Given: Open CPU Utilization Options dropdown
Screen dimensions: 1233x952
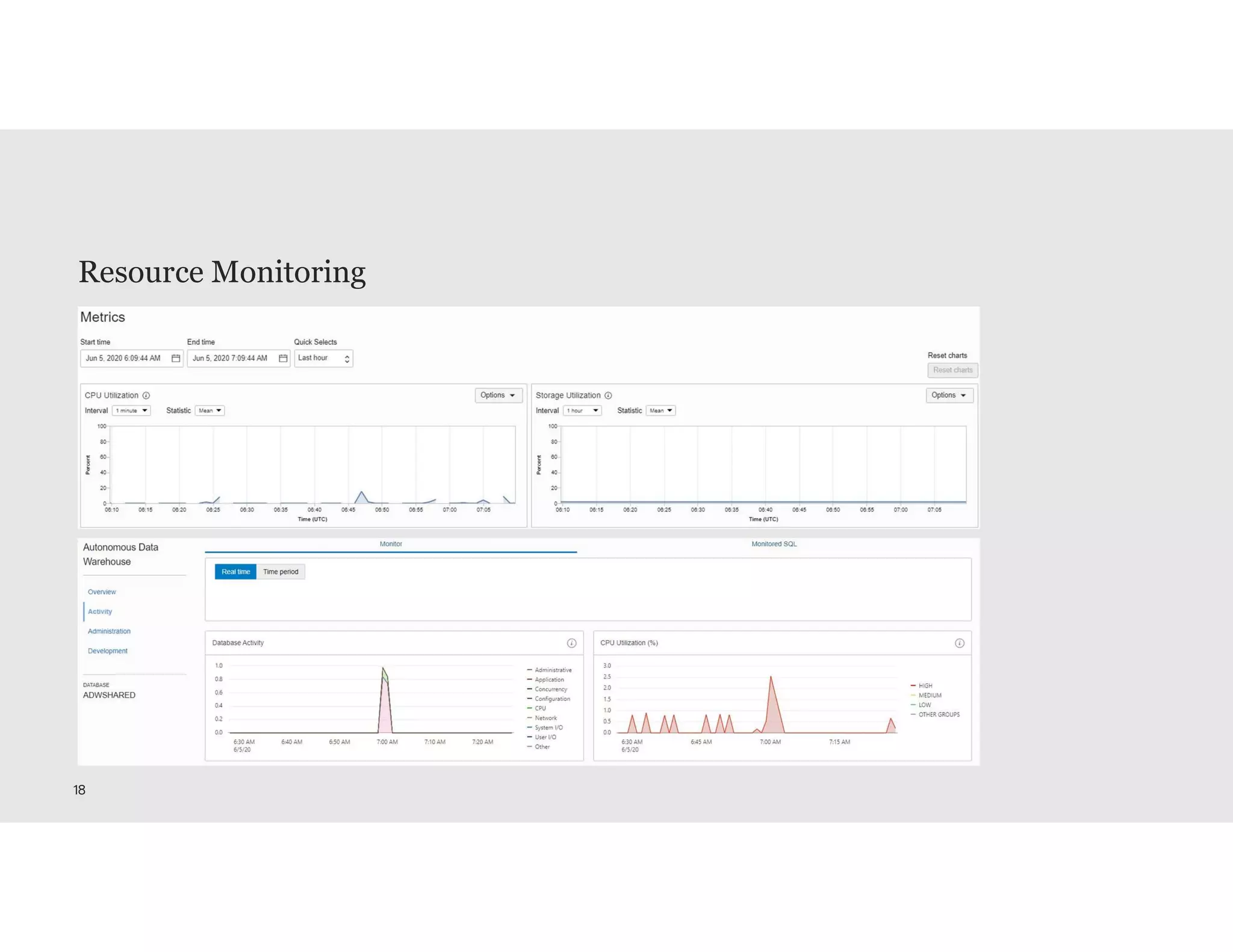Looking at the screenshot, I should click(498, 395).
